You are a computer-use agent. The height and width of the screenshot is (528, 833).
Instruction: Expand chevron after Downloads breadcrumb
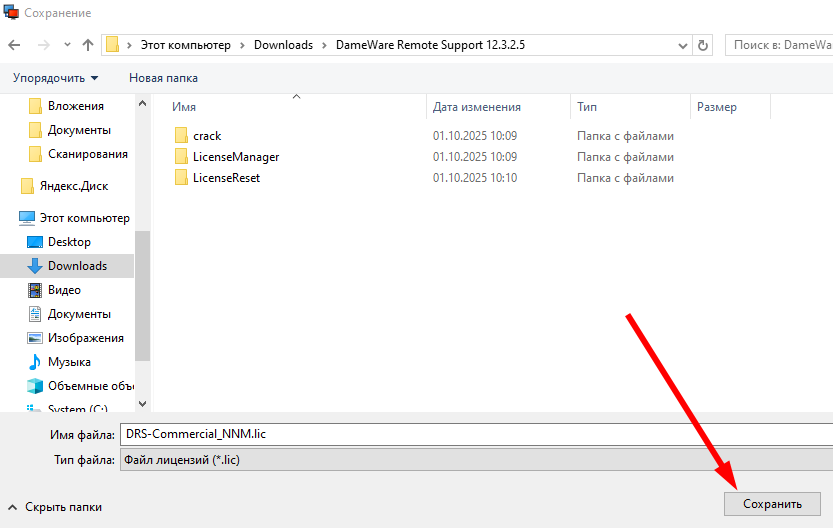coord(324,45)
